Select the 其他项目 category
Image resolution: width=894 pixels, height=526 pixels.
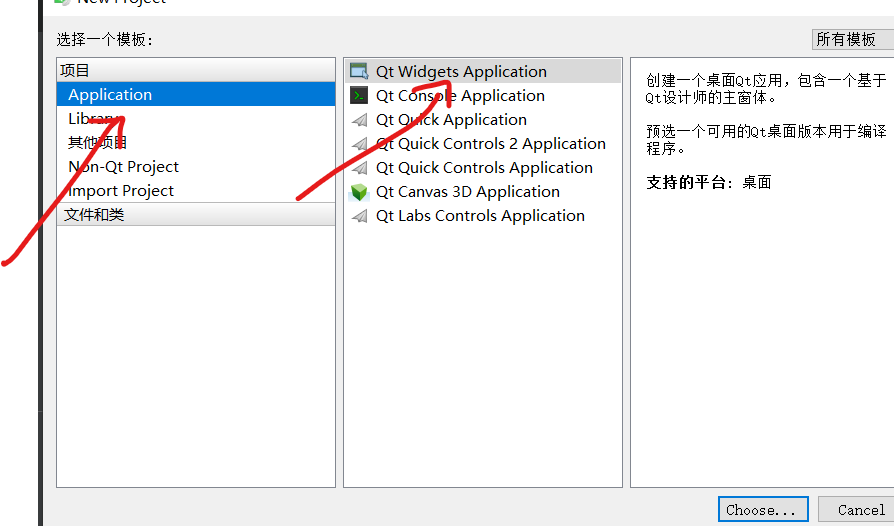click(196, 142)
